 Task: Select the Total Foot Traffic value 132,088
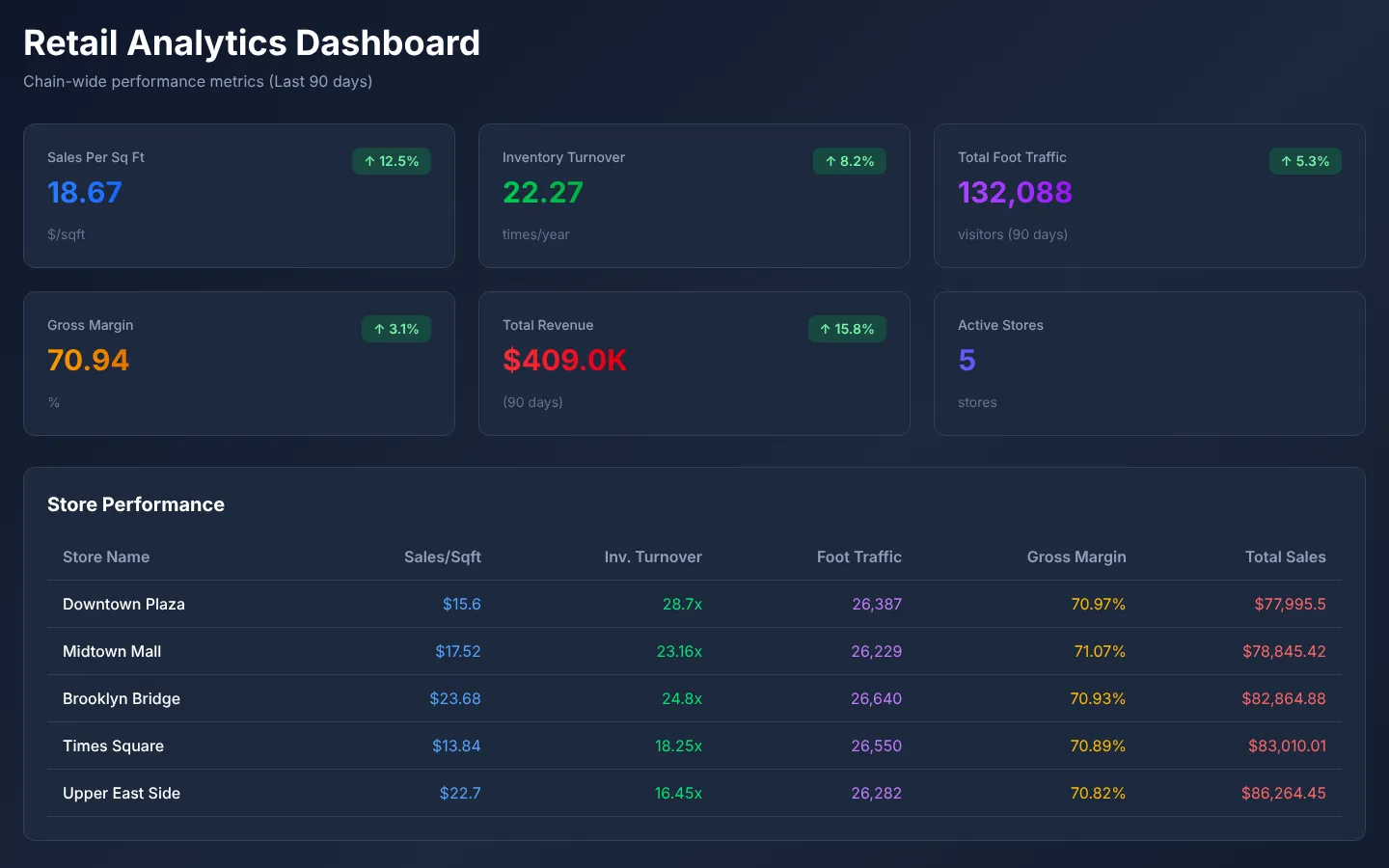click(x=1015, y=193)
